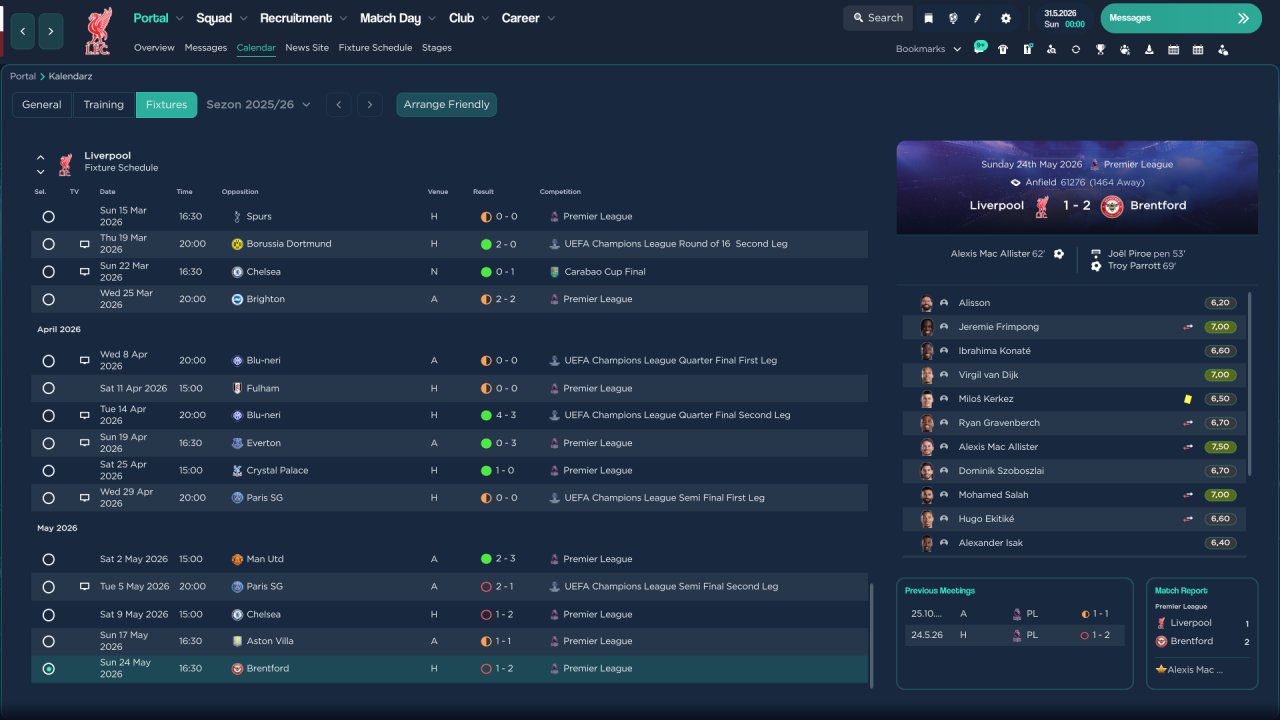Open the globe icon in the top bar
Image resolution: width=1280 pixels, height=720 pixels.
[953, 18]
